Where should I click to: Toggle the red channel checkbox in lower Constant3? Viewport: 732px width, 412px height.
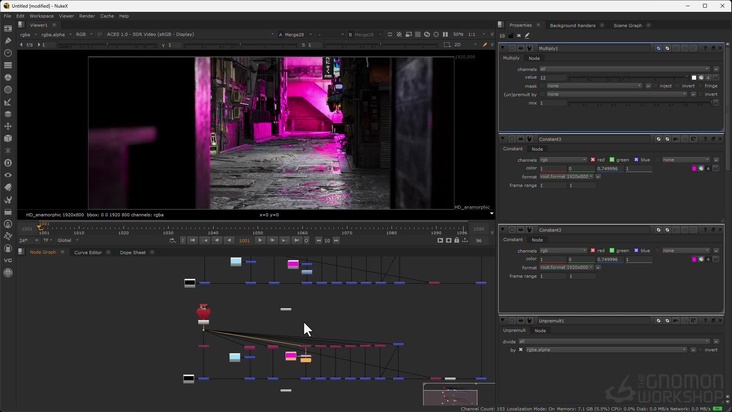[x=593, y=251]
